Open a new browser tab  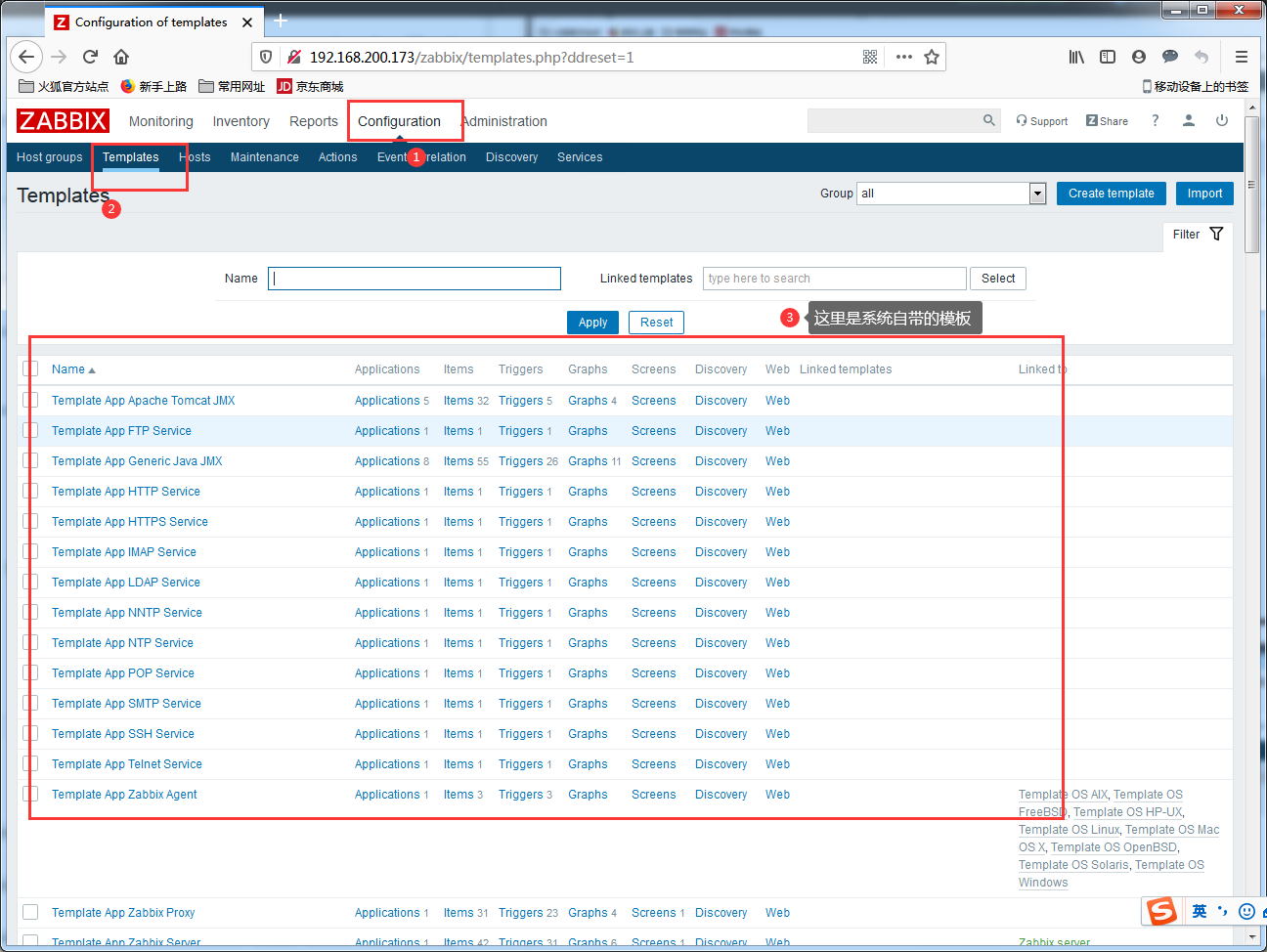click(281, 21)
